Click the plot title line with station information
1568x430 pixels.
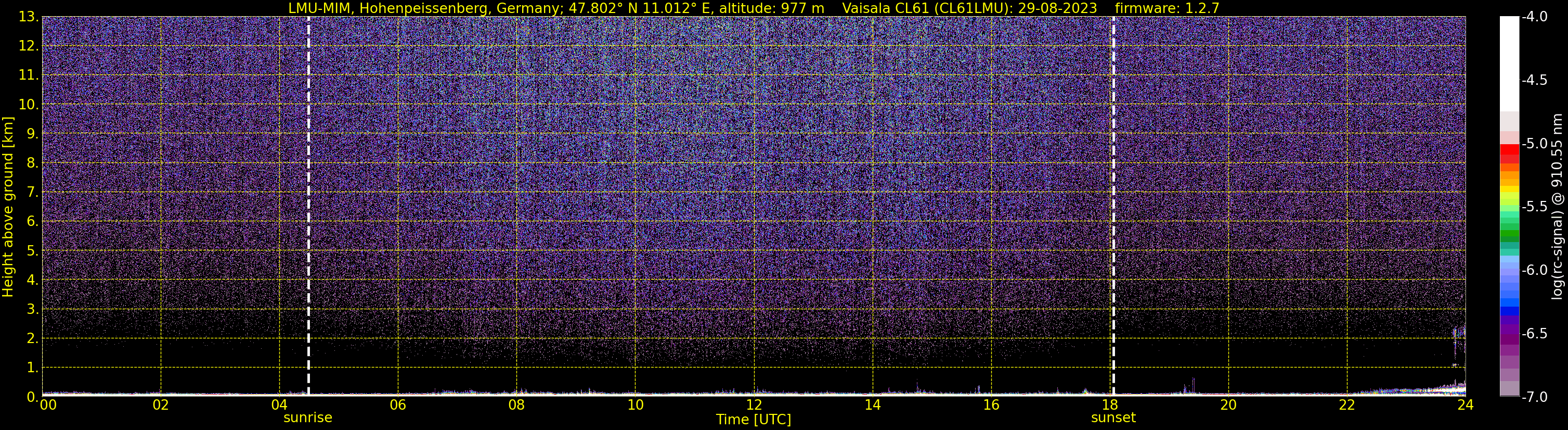pos(754,8)
